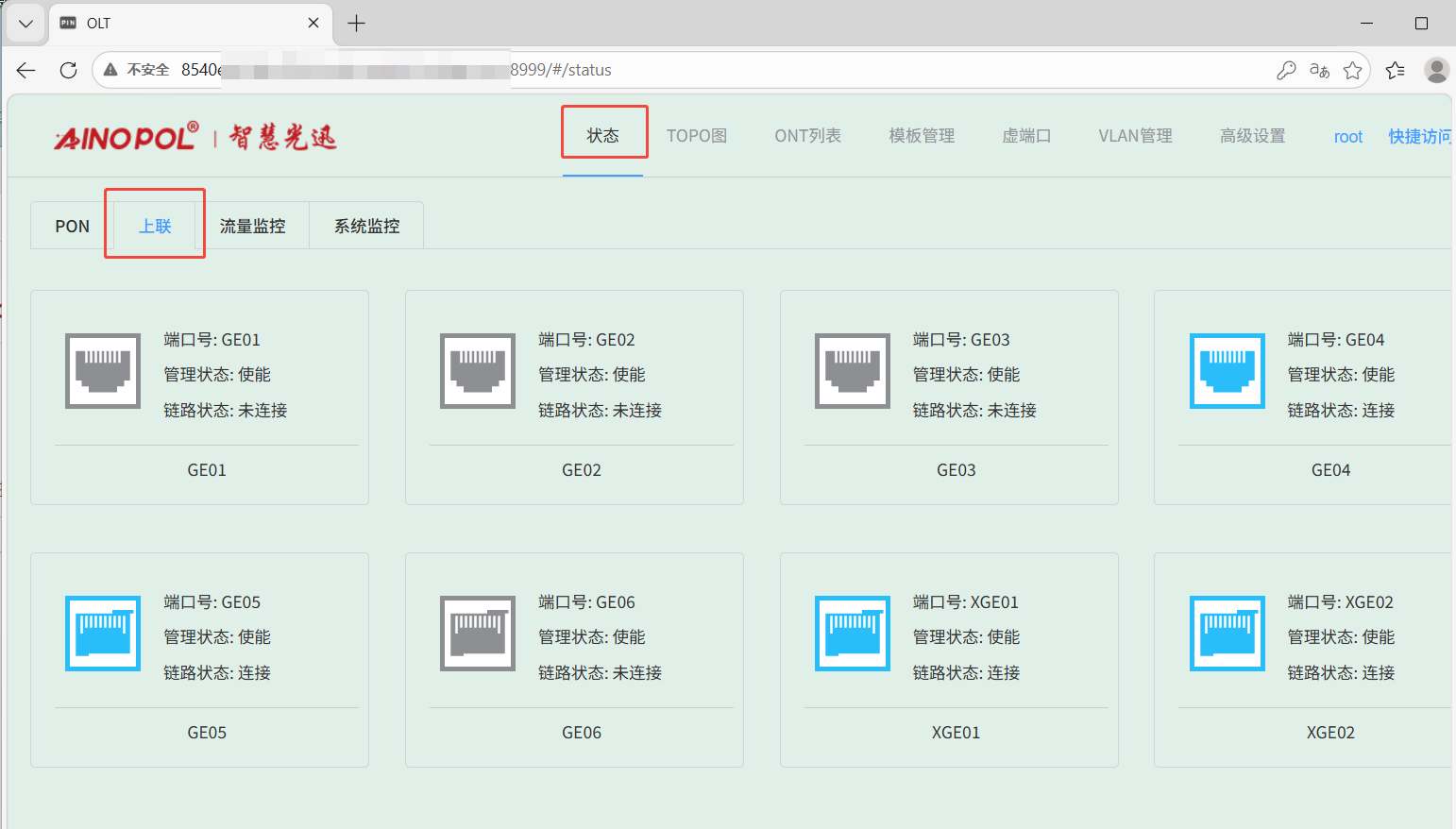Click the 快捷访问 link

[x=1419, y=137]
